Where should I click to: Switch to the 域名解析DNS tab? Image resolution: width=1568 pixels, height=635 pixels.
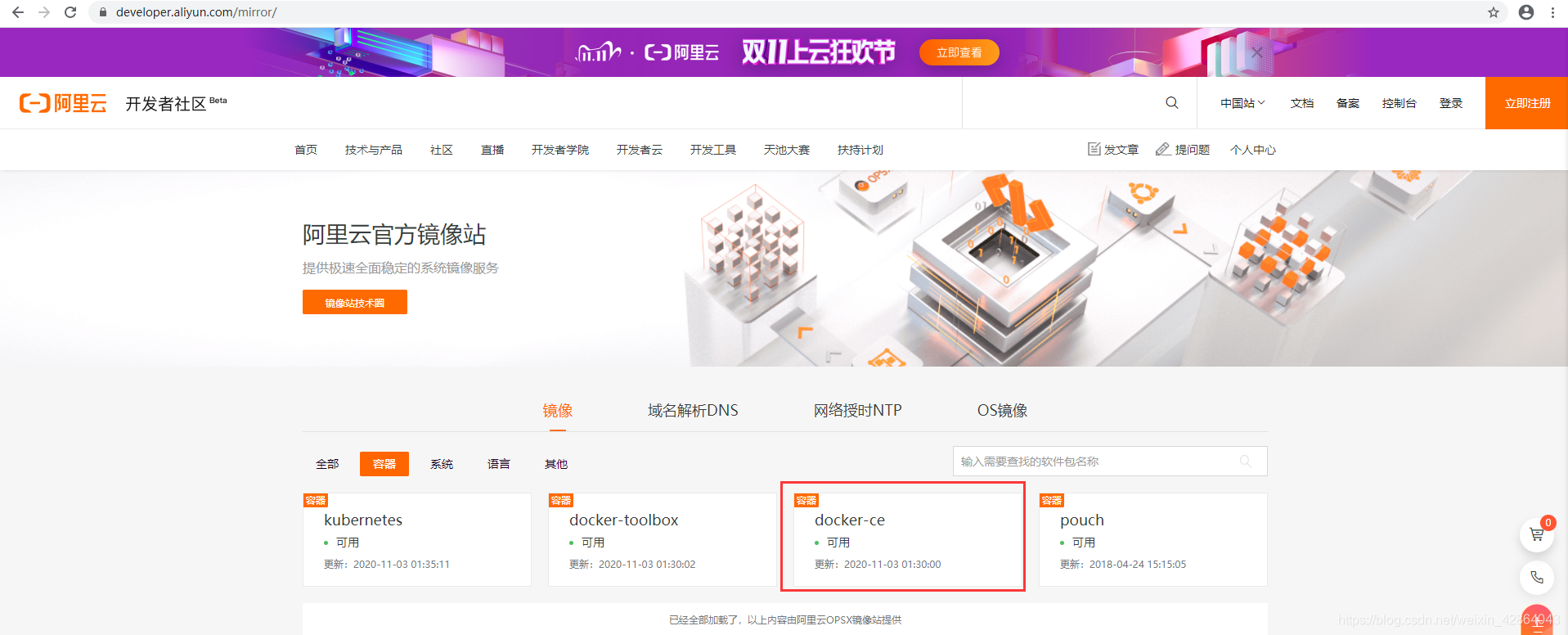tap(693, 411)
